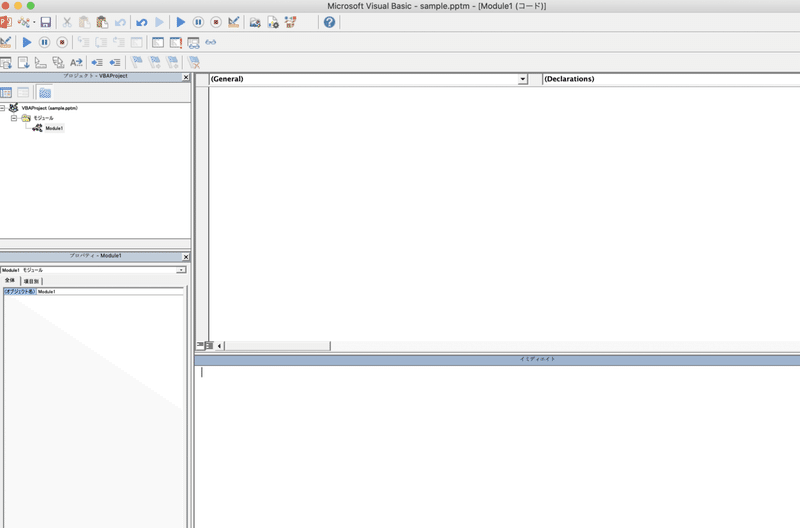
Task: Select the モジュール folder label
Action: [x=43, y=118]
